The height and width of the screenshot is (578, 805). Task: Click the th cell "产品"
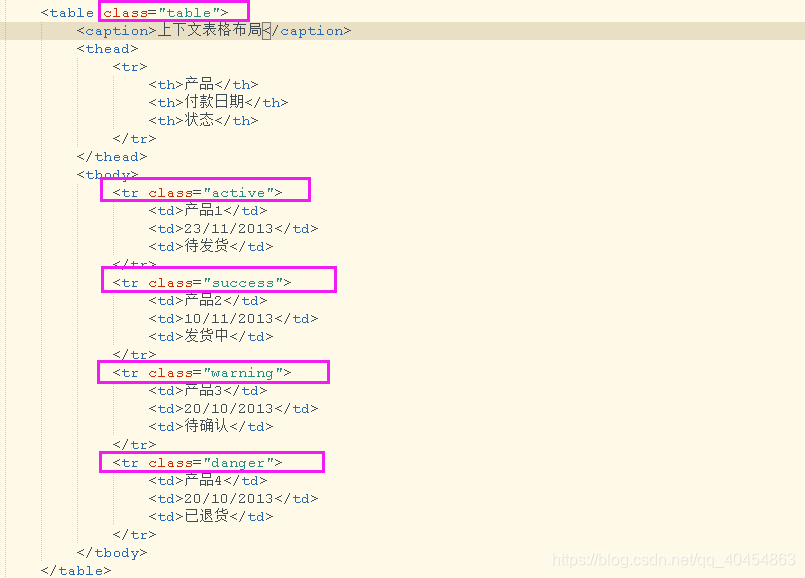(203, 84)
